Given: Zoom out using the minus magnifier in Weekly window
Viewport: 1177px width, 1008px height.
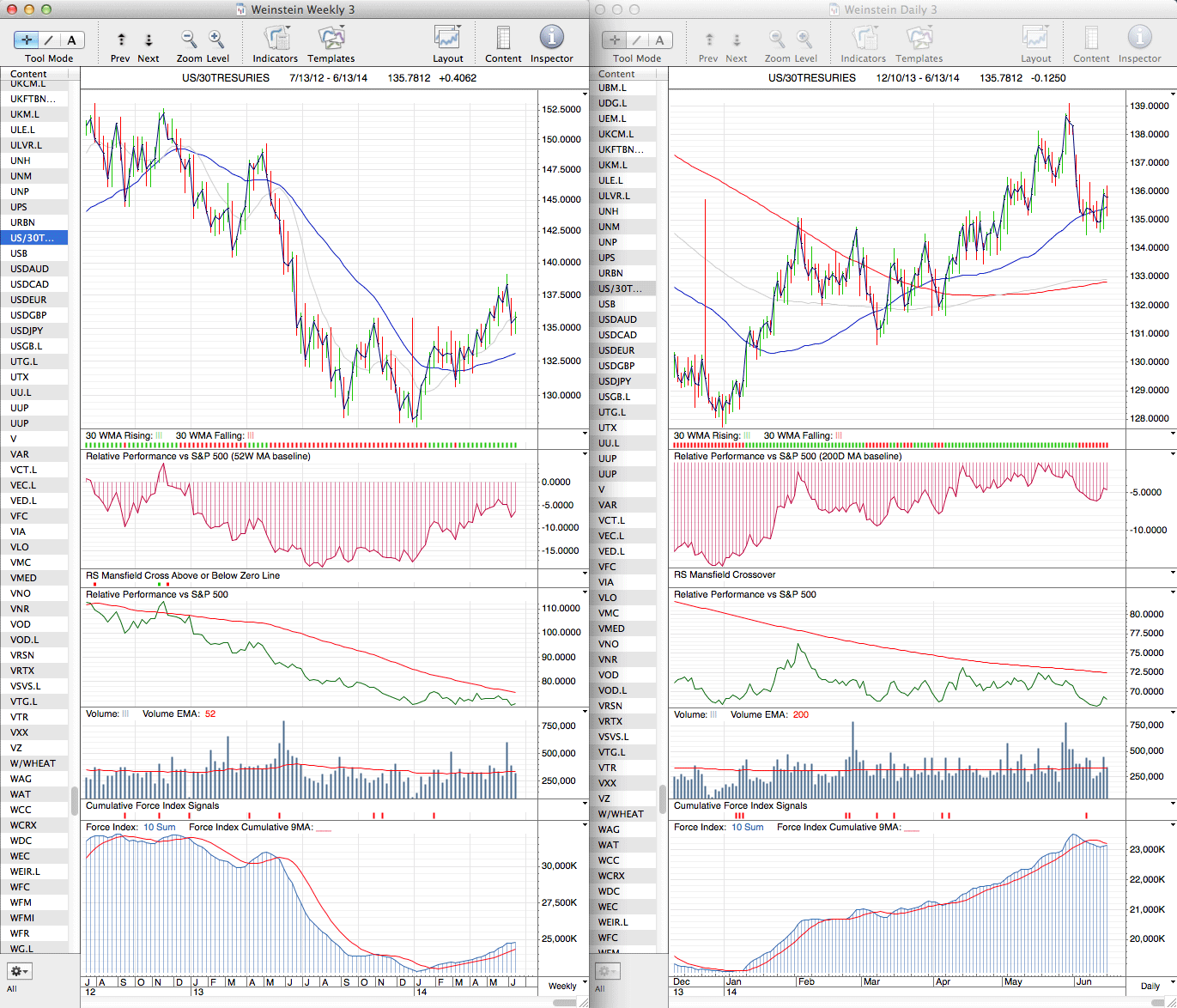Looking at the screenshot, I should coord(189,39).
